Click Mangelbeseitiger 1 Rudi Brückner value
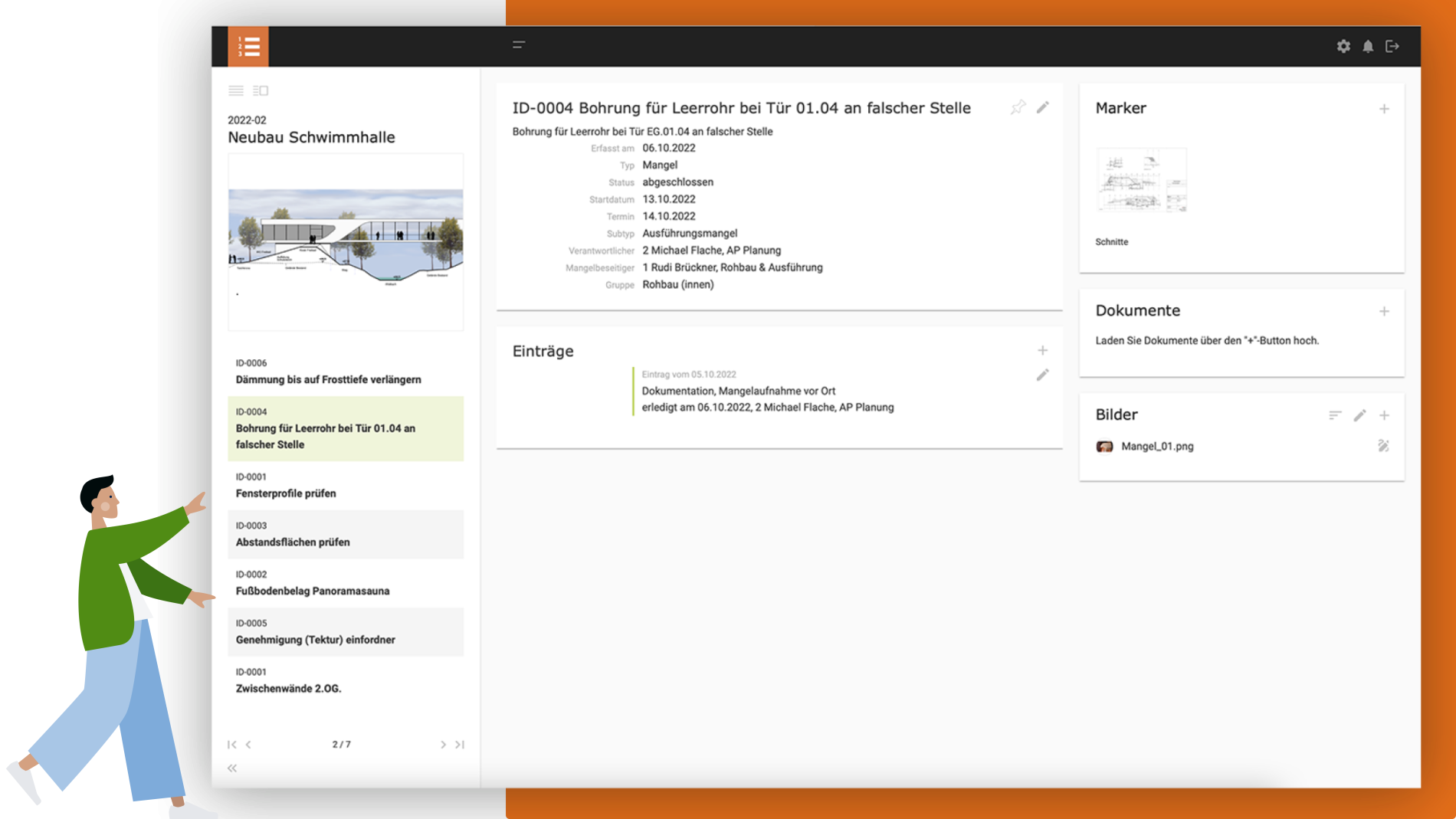Viewport: 1456px width, 819px height. 732,267
